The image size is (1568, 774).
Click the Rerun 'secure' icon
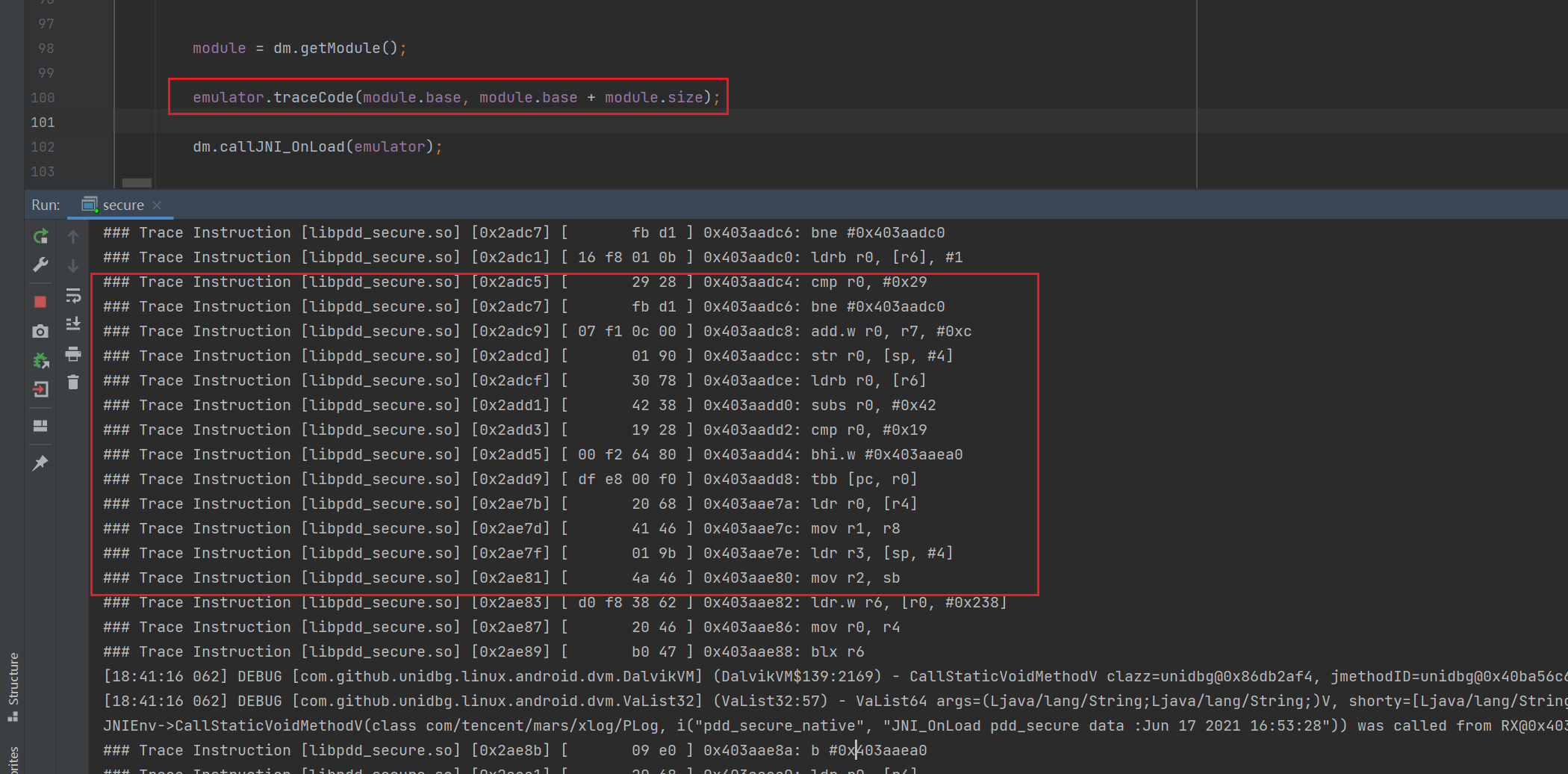pyautogui.click(x=40, y=237)
